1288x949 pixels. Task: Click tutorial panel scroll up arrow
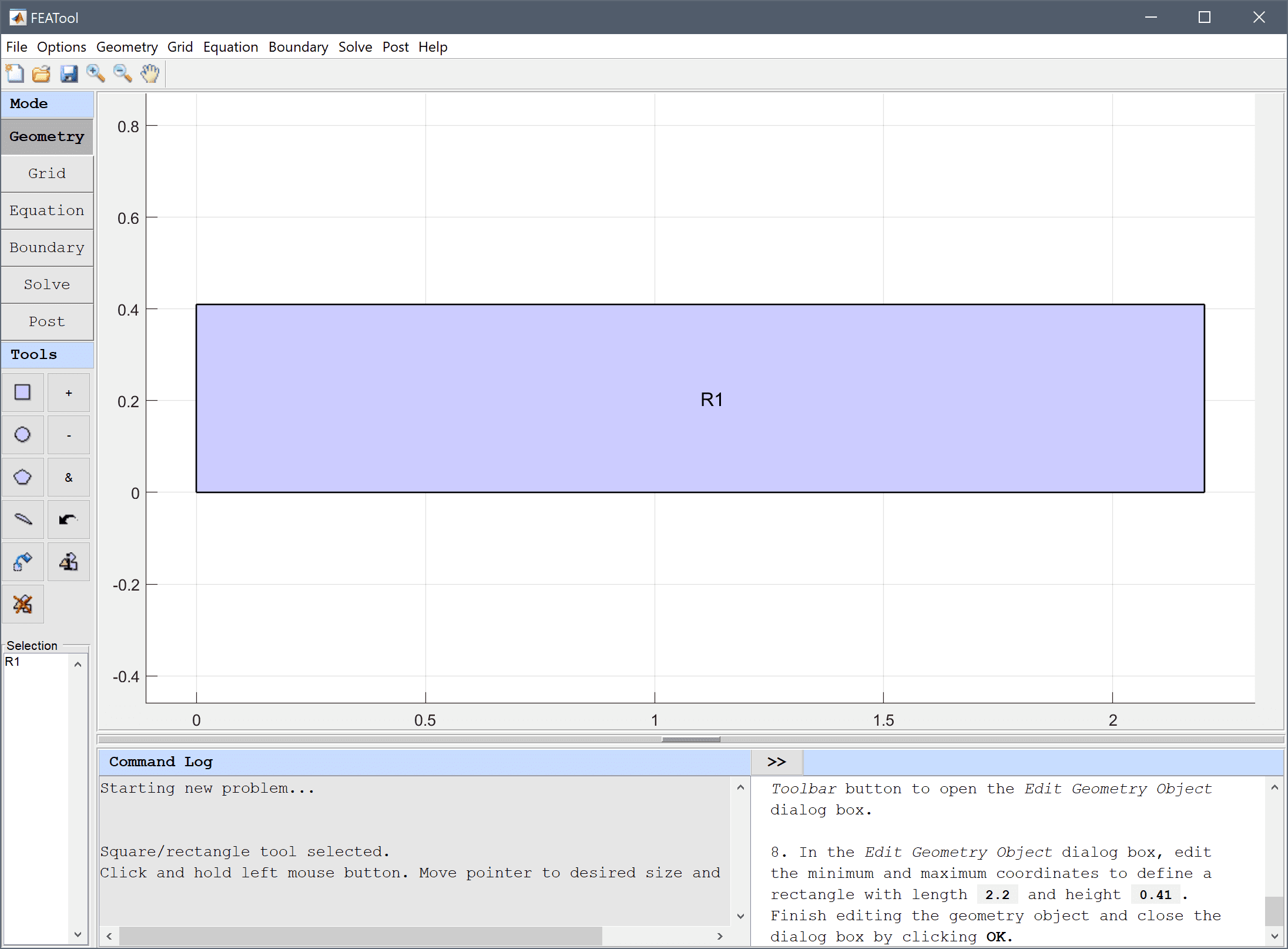click(x=1274, y=787)
